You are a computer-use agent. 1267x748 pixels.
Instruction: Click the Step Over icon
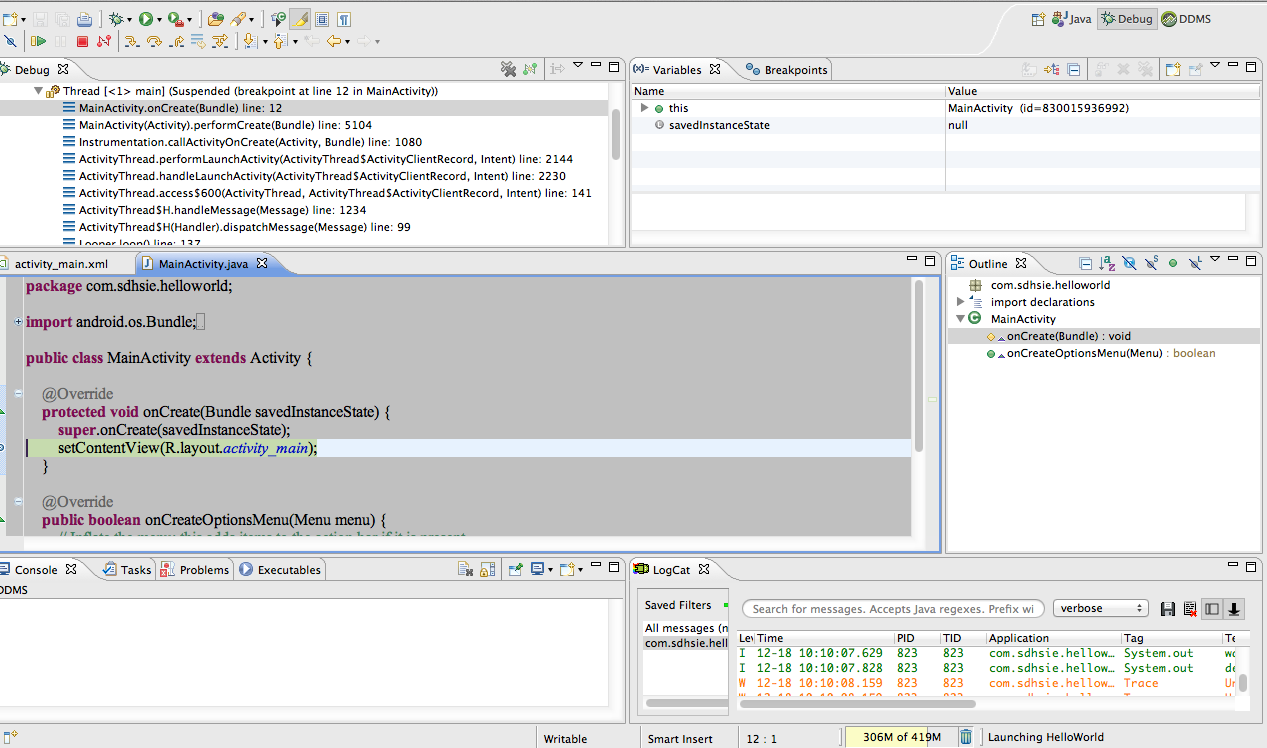click(154, 42)
